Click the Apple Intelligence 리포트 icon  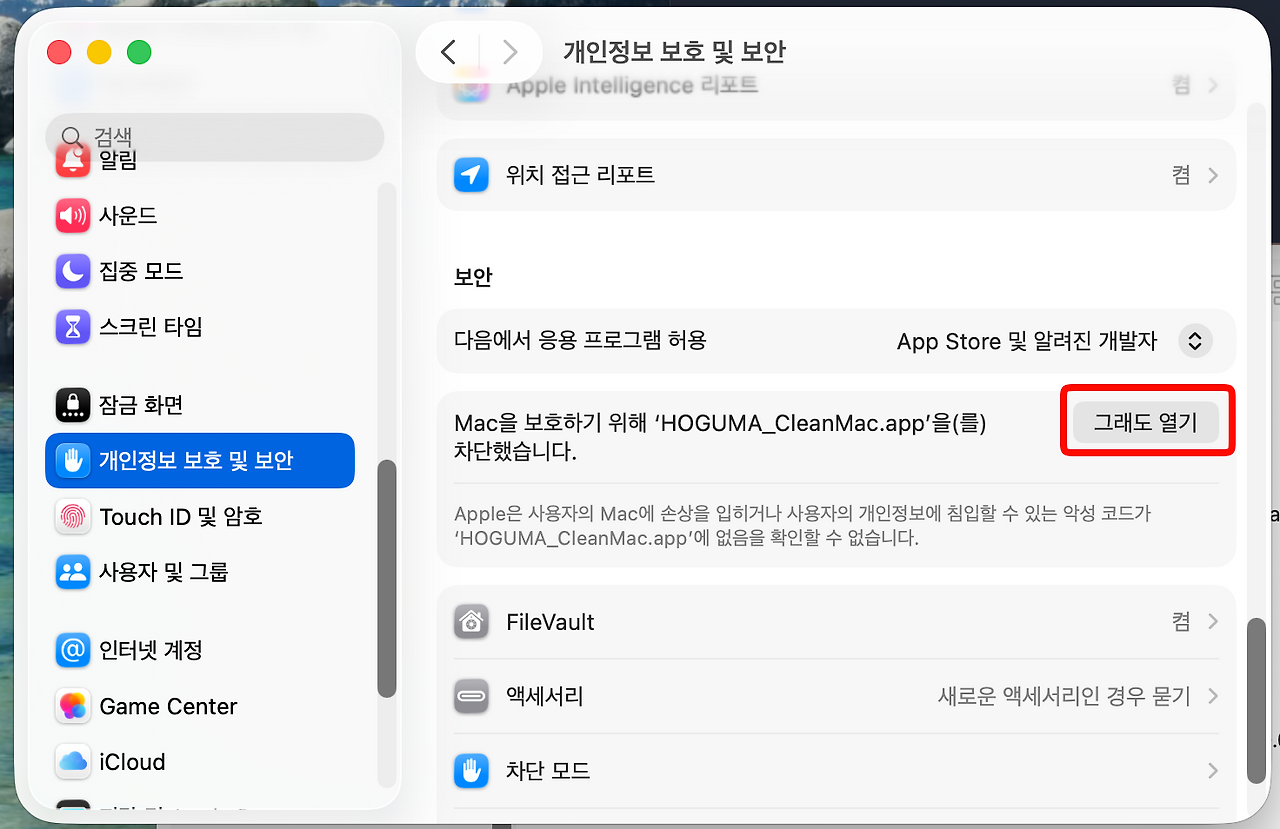(471, 87)
